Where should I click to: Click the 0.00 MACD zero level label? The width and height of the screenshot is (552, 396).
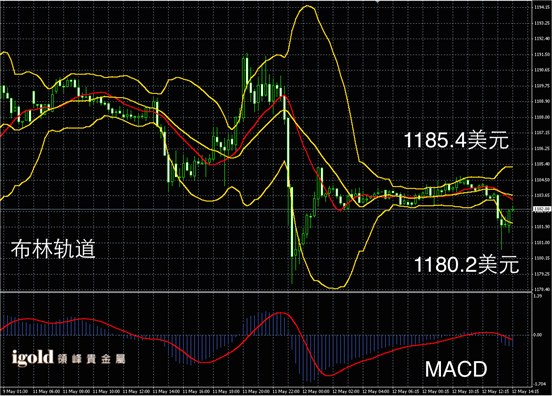(538, 335)
